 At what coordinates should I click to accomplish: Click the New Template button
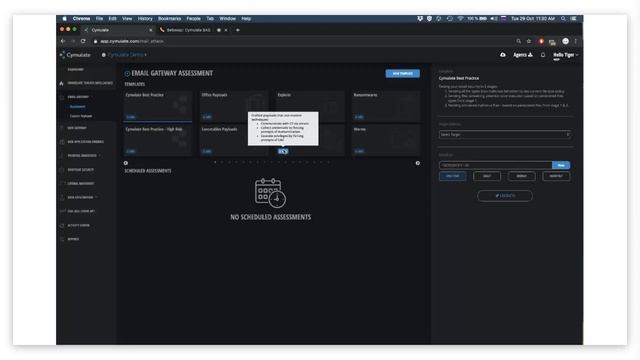402,73
